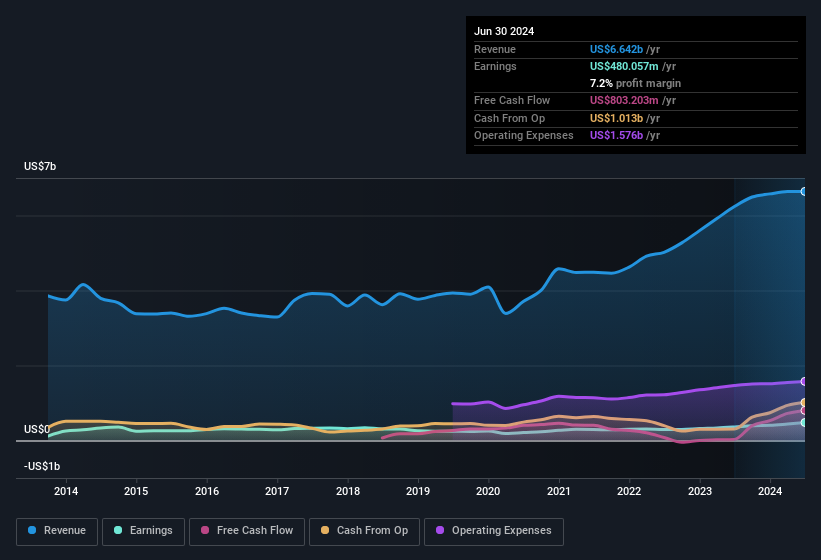Click the 2017 x-axis label
821x560 pixels.
[x=277, y=491]
